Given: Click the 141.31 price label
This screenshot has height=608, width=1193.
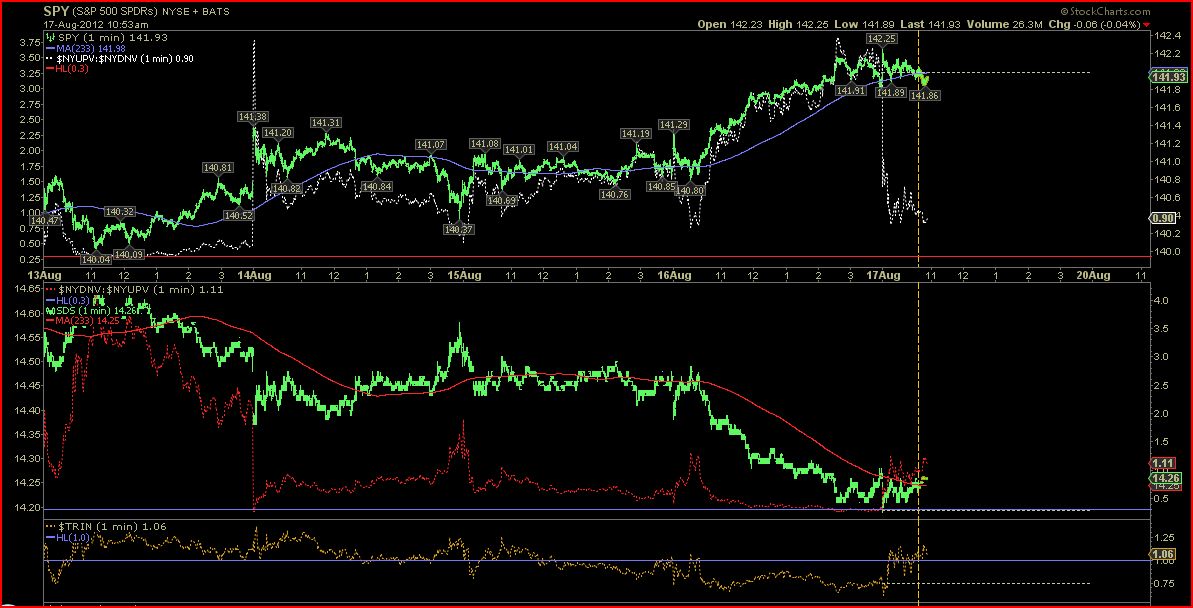Looking at the screenshot, I should pyautogui.click(x=326, y=123).
